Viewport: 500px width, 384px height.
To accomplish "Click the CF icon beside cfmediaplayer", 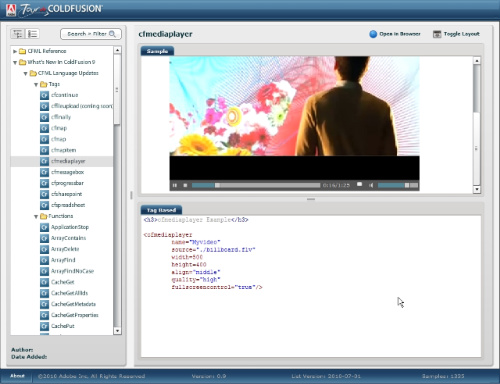I will (x=44, y=161).
